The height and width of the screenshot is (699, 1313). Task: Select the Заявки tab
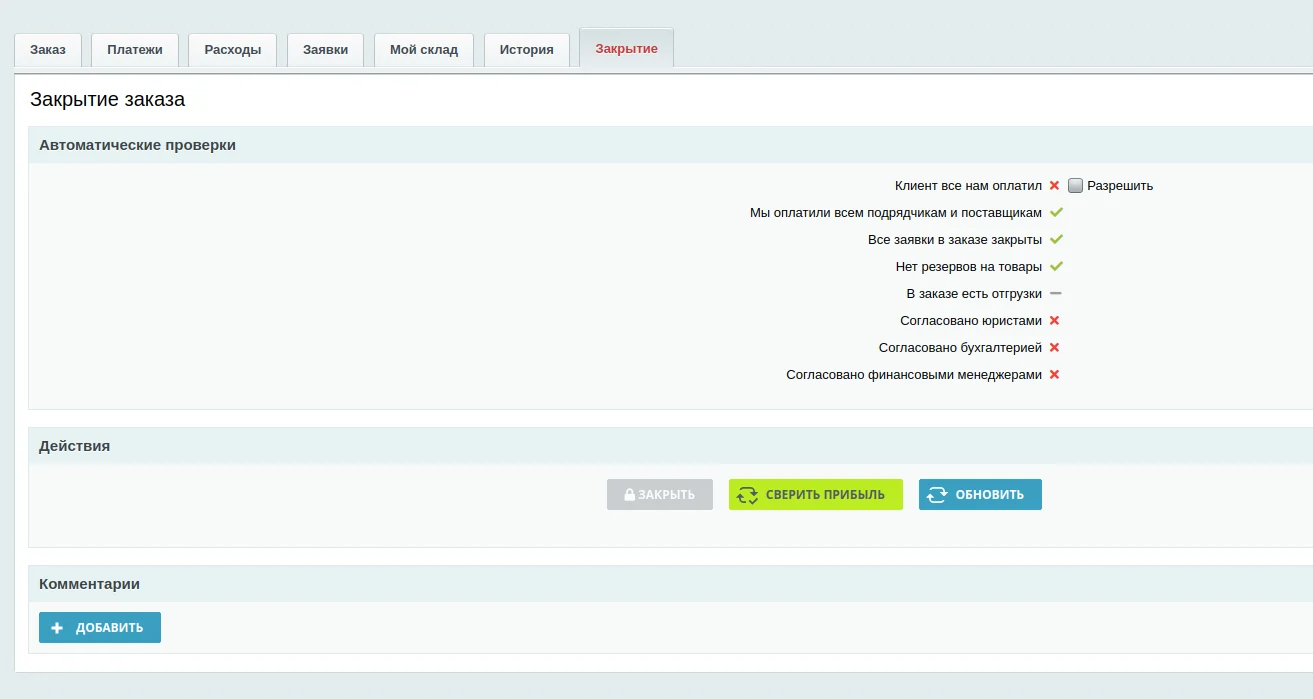point(326,50)
